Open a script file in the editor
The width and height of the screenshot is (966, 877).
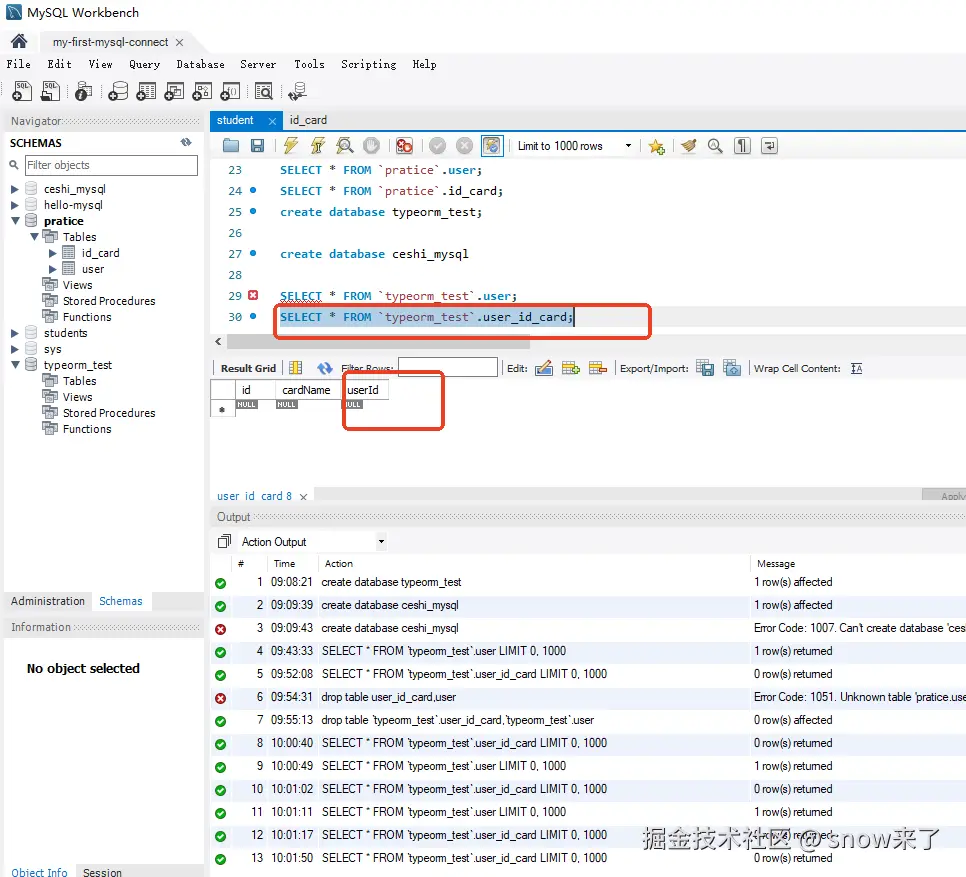pos(231,146)
